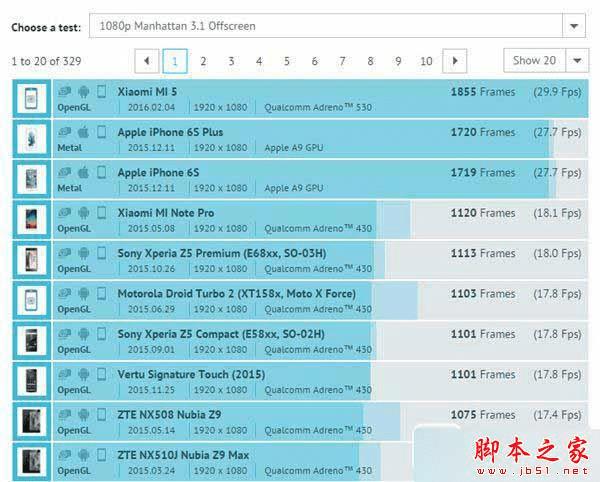Screen dimensions: 600x482
Task: Click Android icon in Nubia Z9 Max row
Action: point(83,455)
